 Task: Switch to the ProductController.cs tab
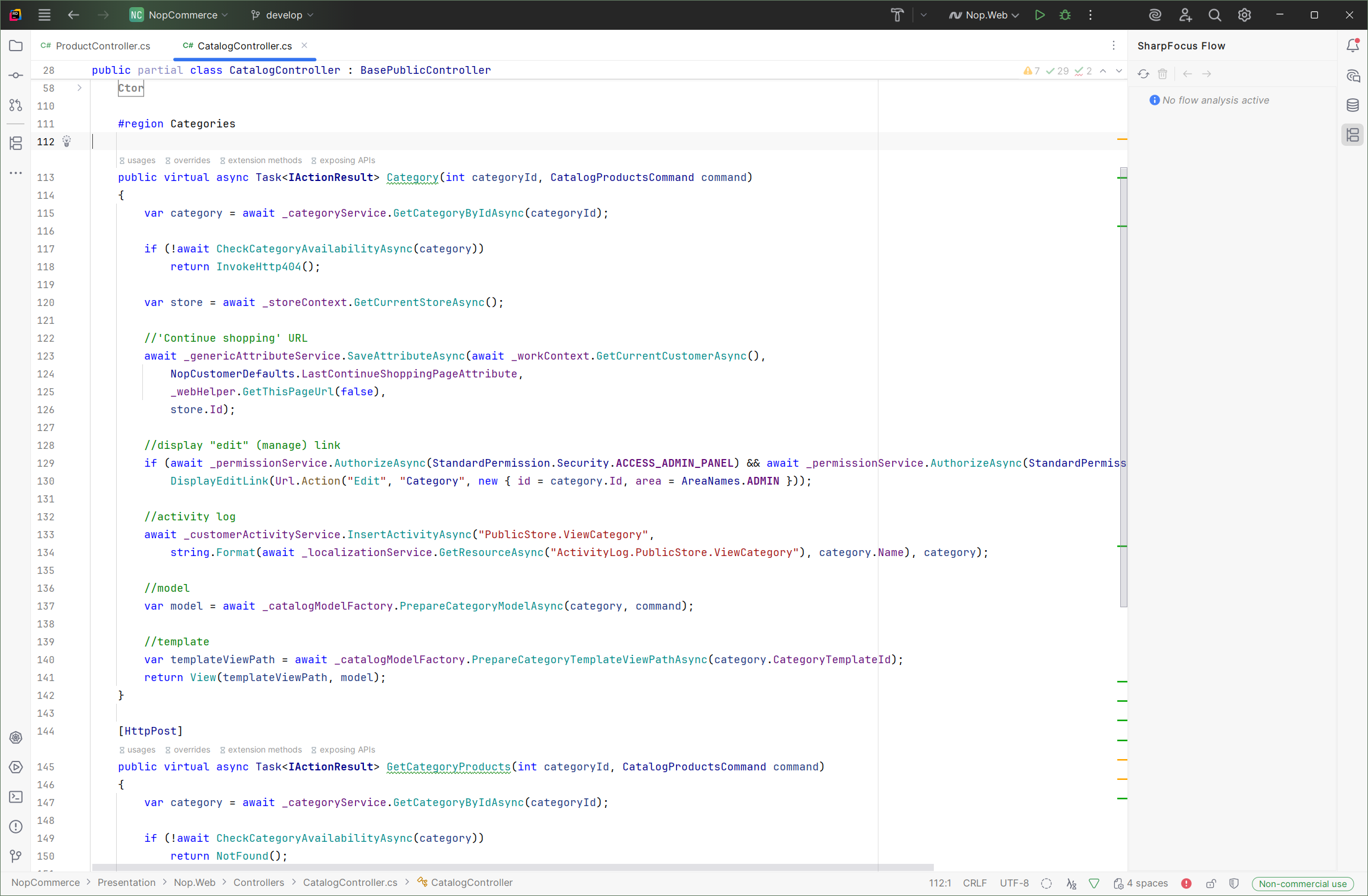(x=102, y=46)
